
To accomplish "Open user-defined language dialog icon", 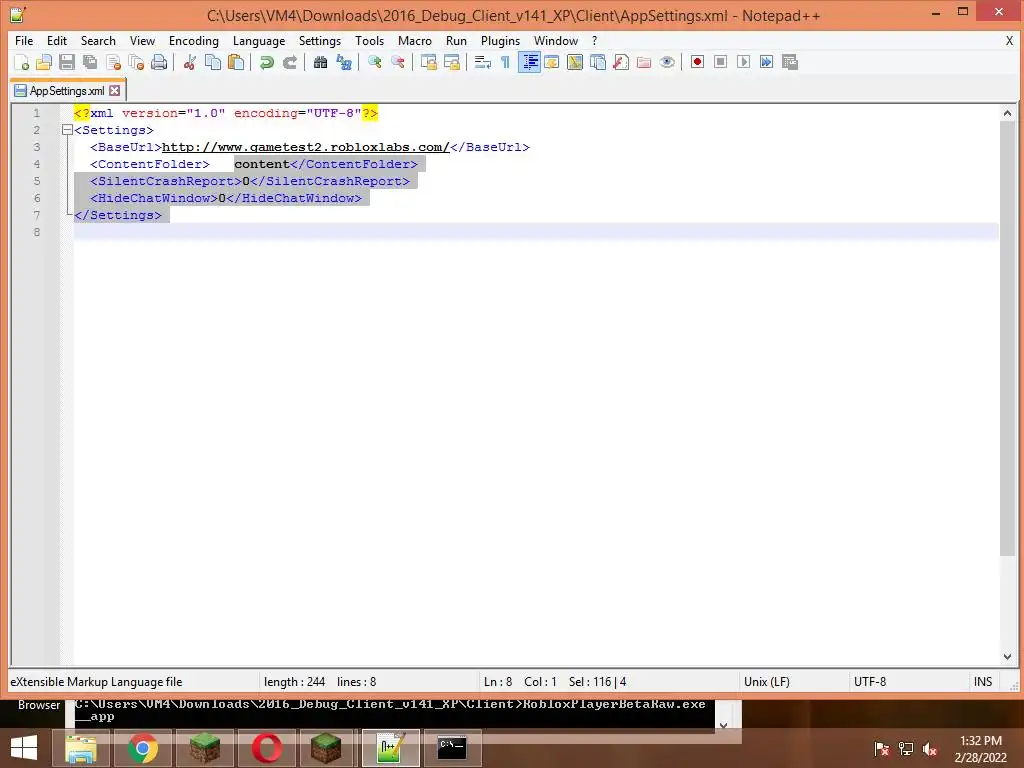I will (x=552, y=62).
